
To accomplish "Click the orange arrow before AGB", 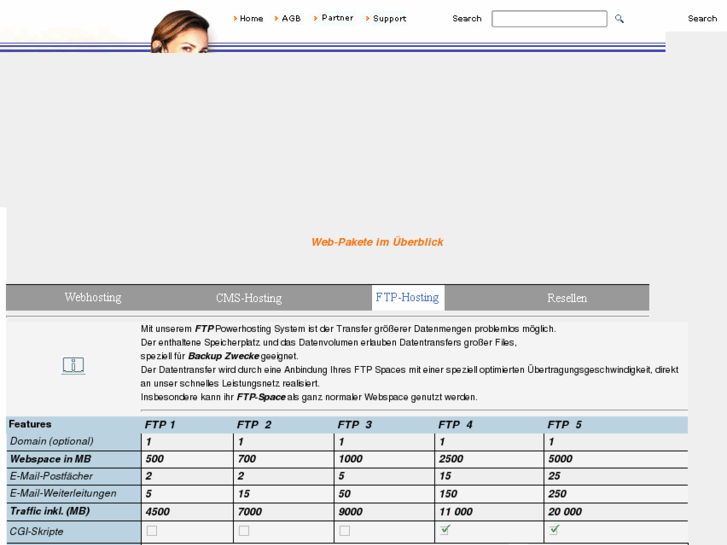I will pyautogui.click(x=276, y=19).
